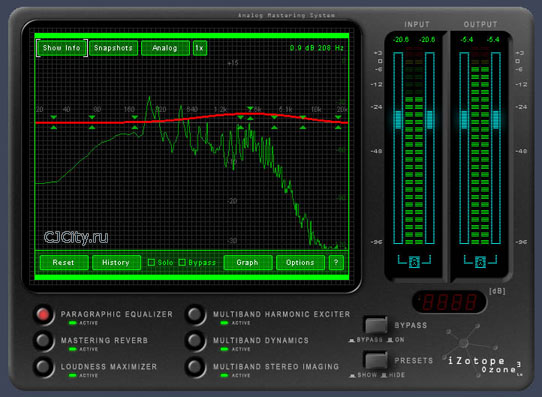Toggle Paragraphic Equalizer active indicator

click(x=73, y=323)
